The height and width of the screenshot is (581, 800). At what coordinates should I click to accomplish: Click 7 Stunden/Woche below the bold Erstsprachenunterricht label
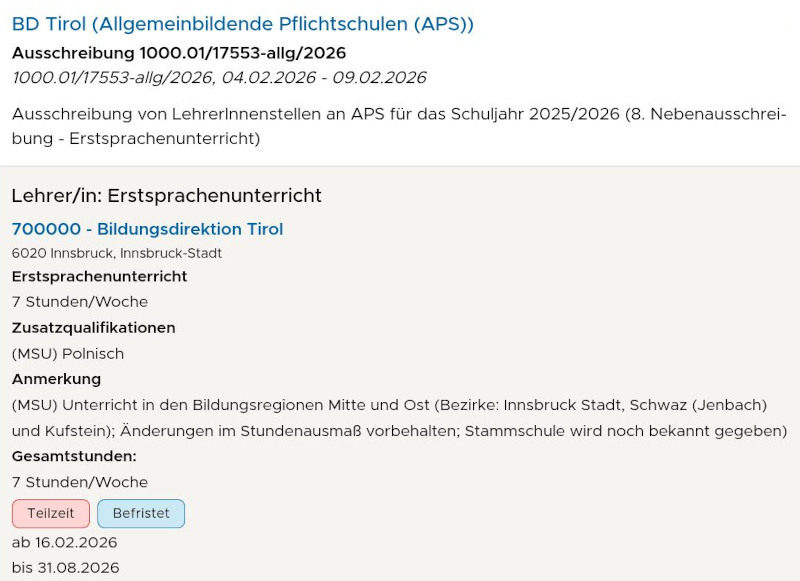80,302
